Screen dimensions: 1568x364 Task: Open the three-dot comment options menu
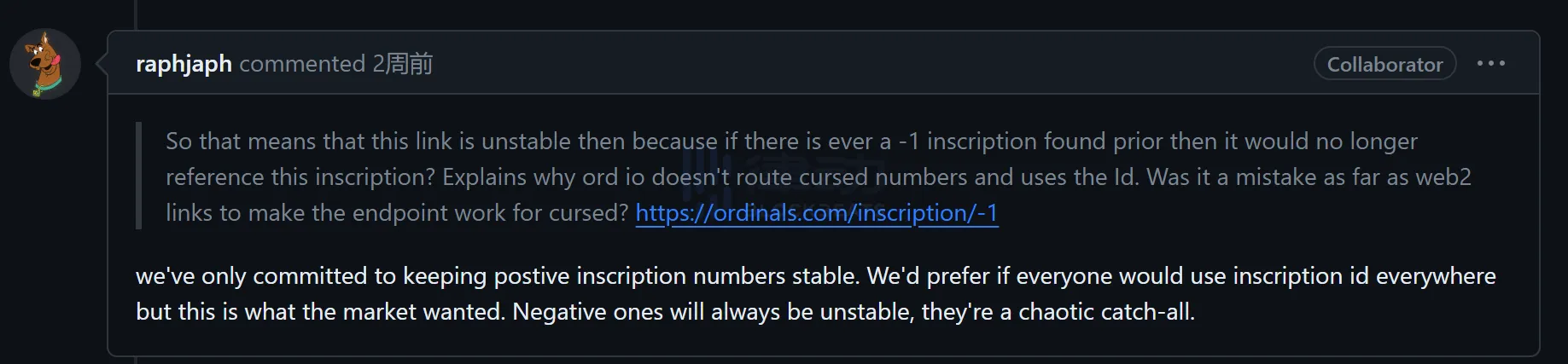coord(1490,64)
